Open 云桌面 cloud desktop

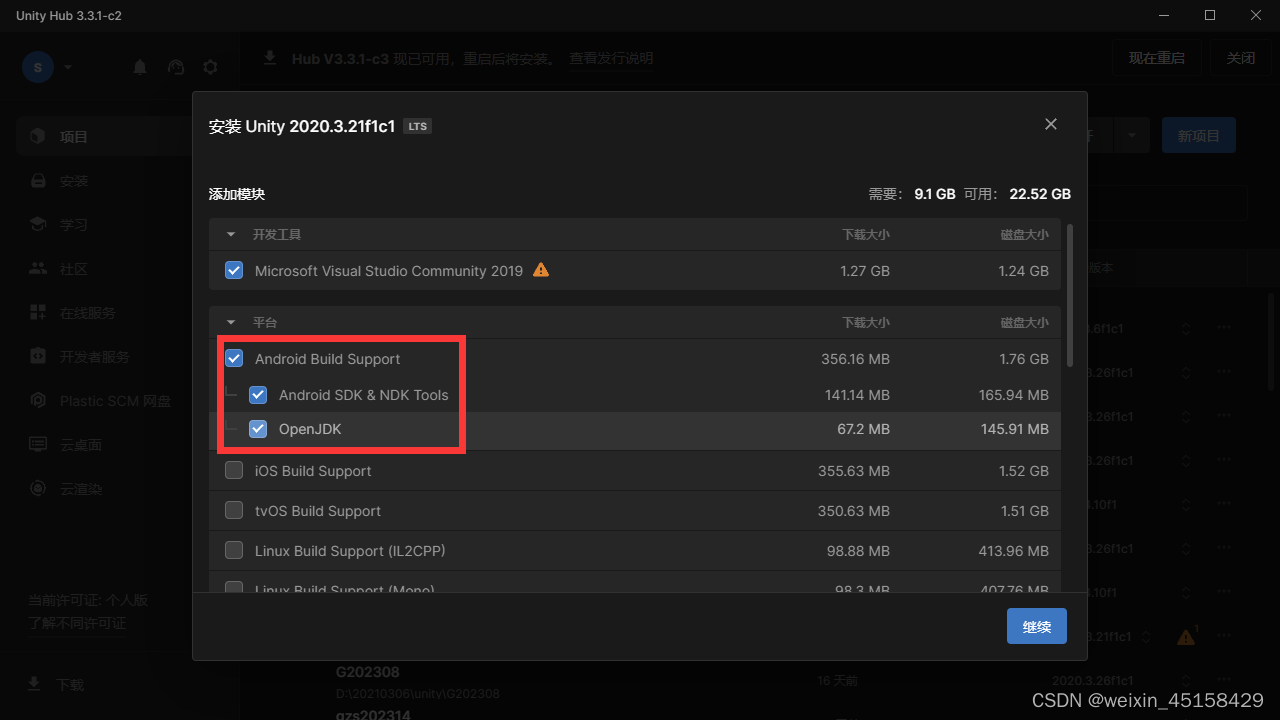pyautogui.click(x=120, y=445)
